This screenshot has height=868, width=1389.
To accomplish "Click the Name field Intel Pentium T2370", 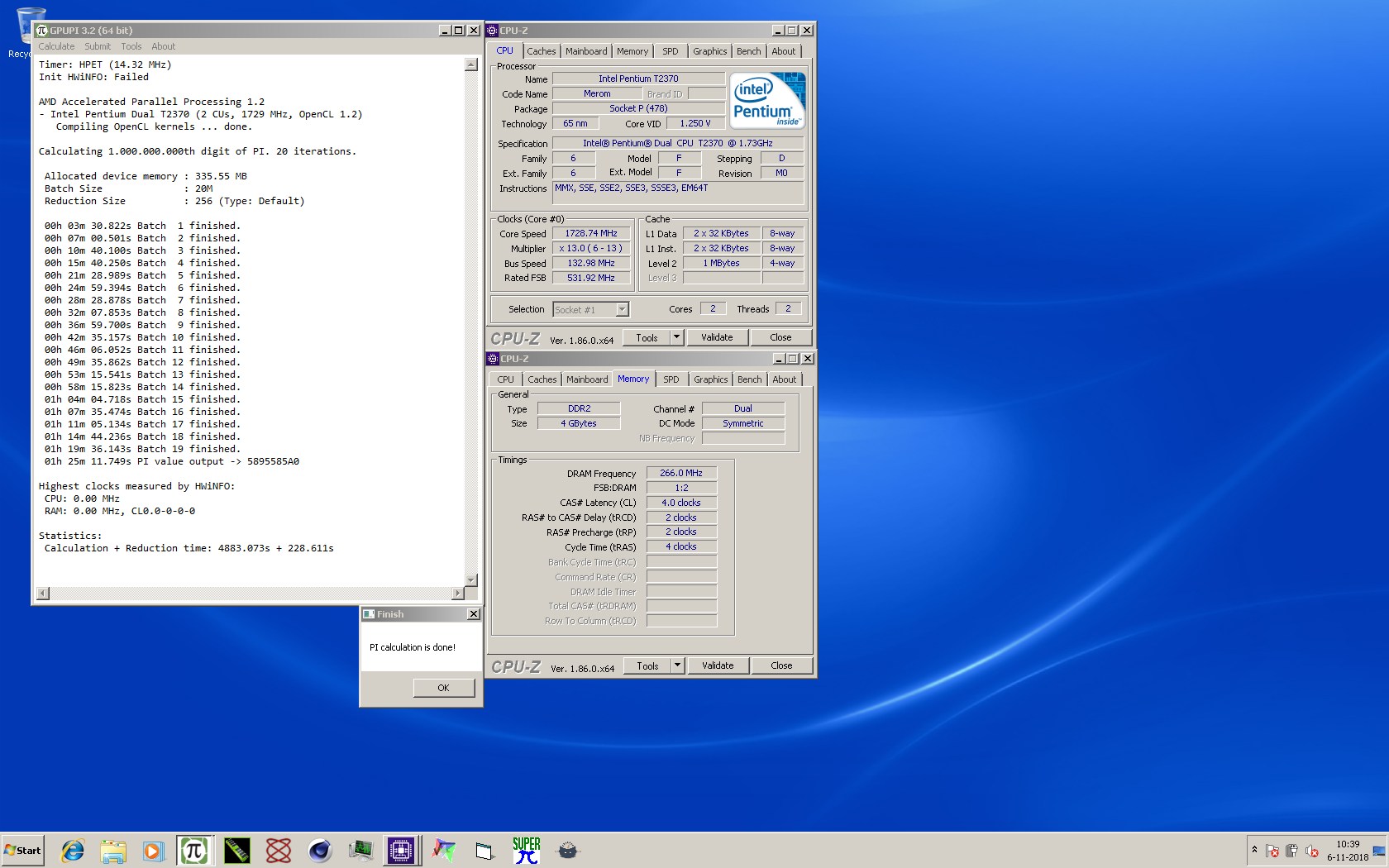I will point(638,79).
